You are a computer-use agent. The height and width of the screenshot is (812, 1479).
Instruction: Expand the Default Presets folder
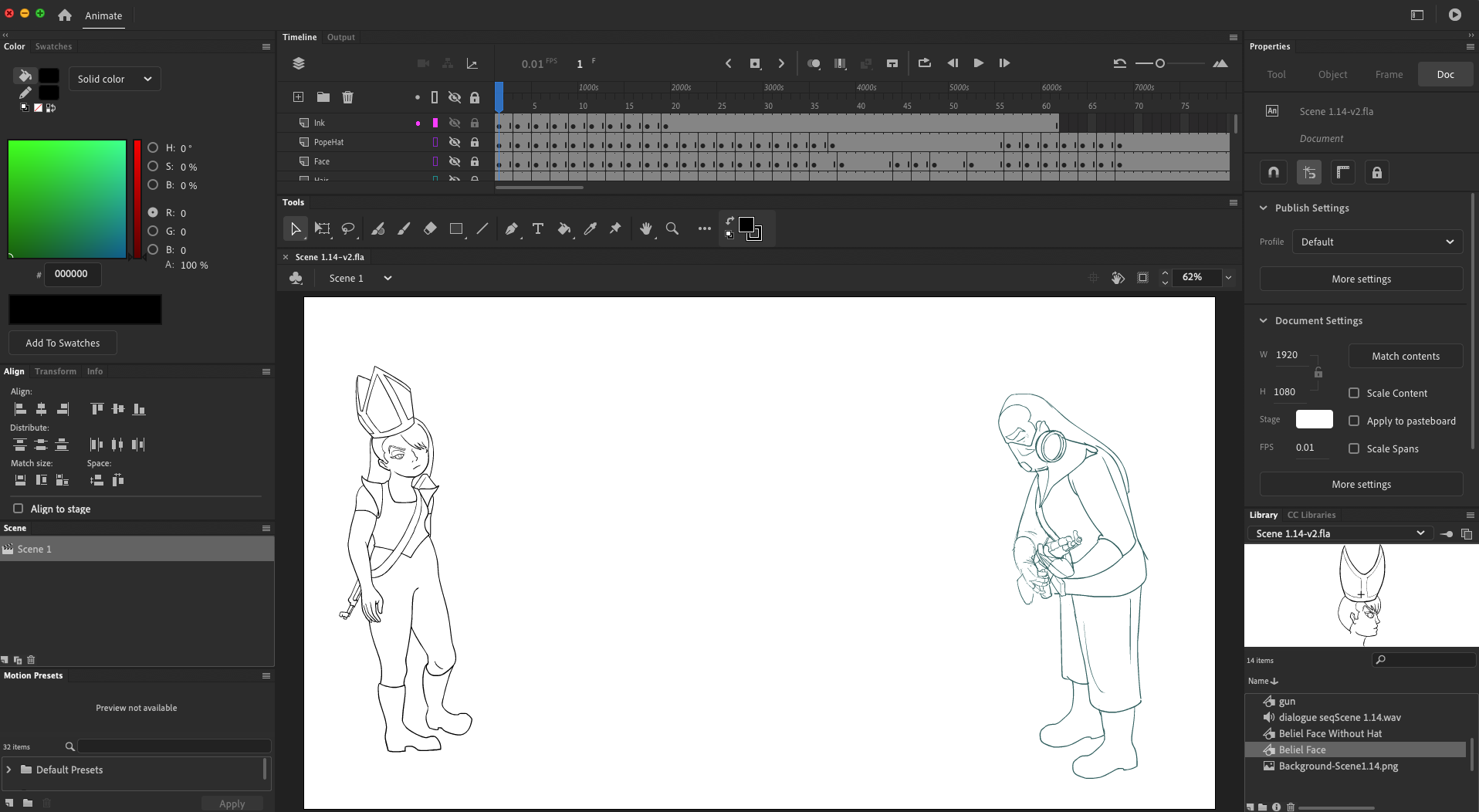[x=8, y=770]
